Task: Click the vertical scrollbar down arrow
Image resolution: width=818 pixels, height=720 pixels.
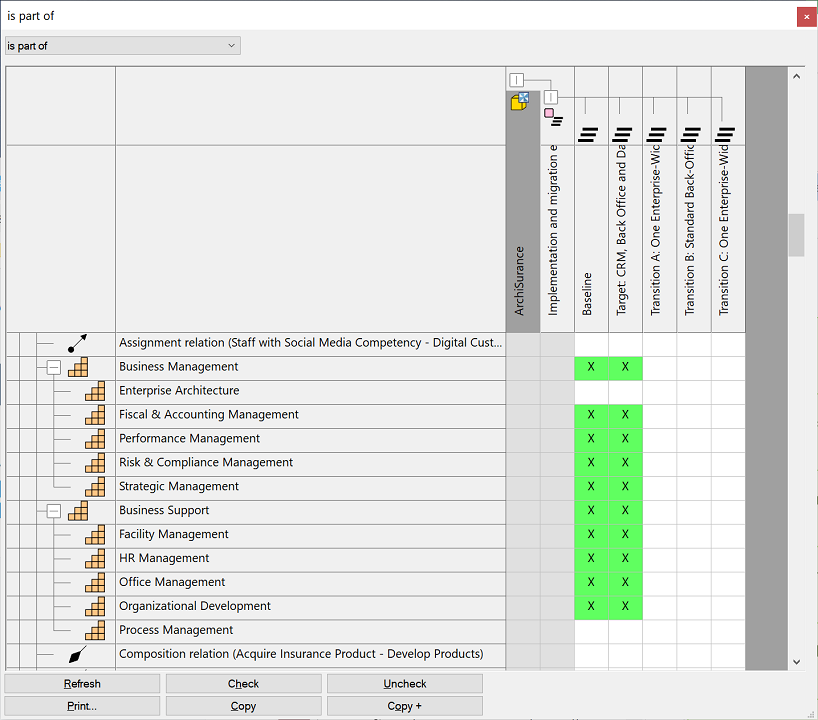Action: coord(796,662)
